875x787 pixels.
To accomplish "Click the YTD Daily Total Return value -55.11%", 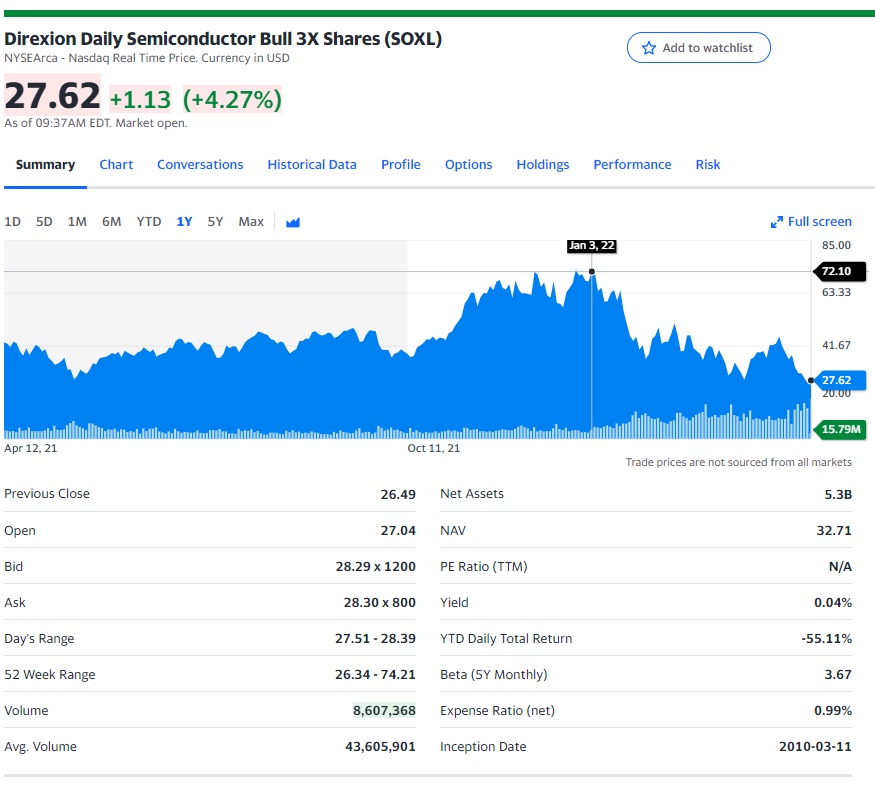I will [826, 639].
